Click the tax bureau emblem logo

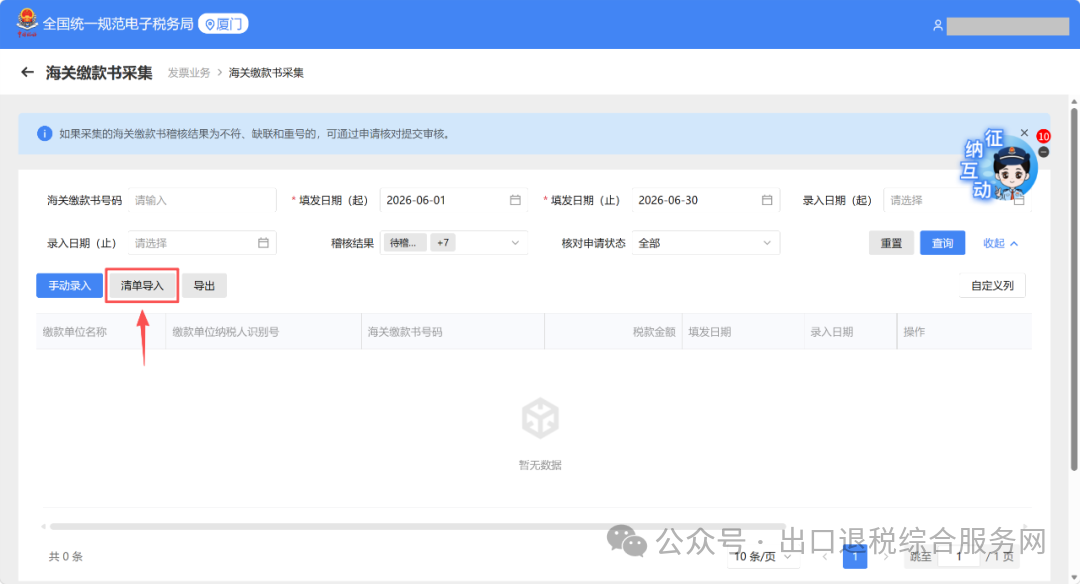pos(27,23)
